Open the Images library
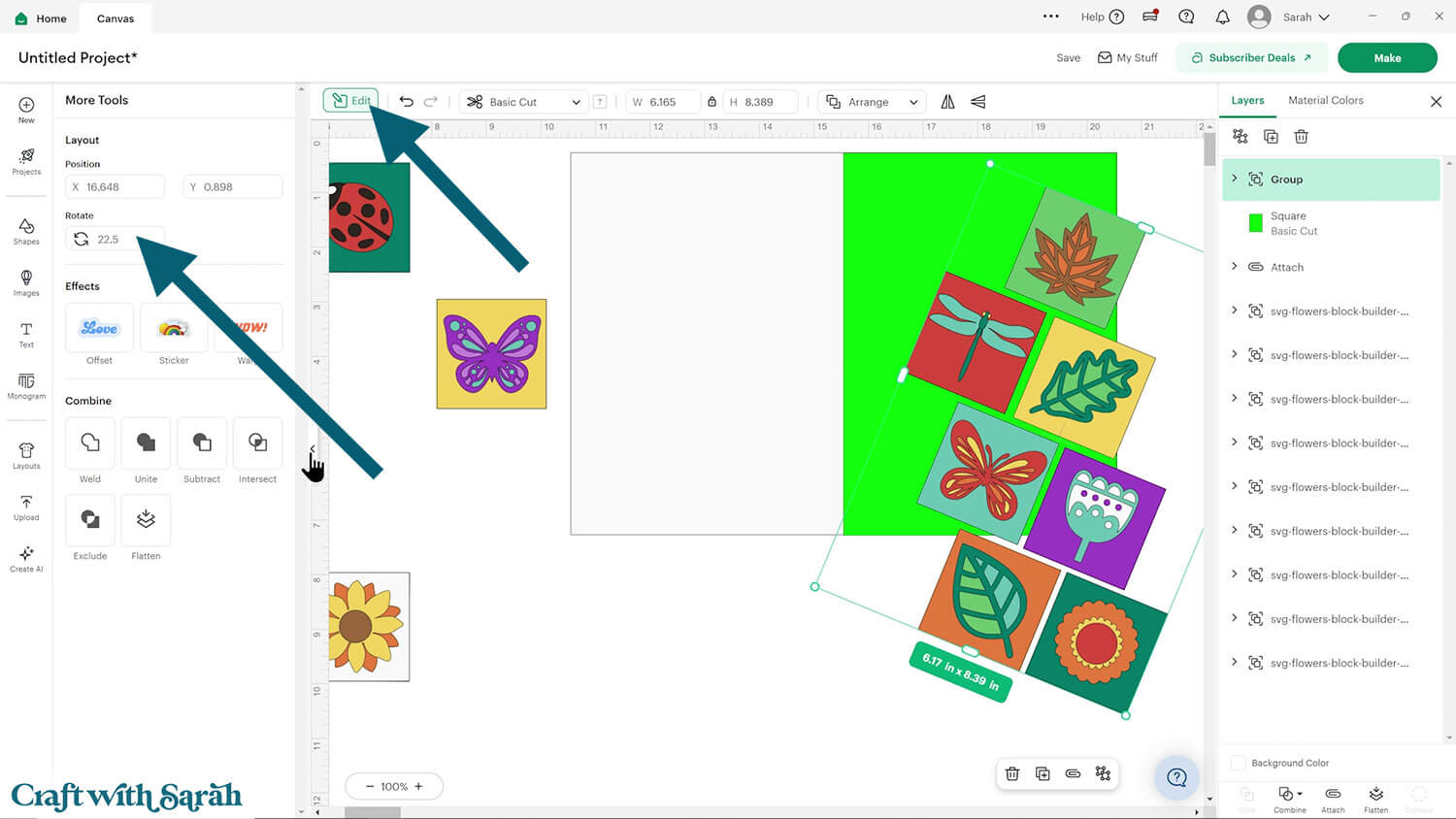The width and height of the screenshot is (1456, 819). pyautogui.click(x=26, y=282)
